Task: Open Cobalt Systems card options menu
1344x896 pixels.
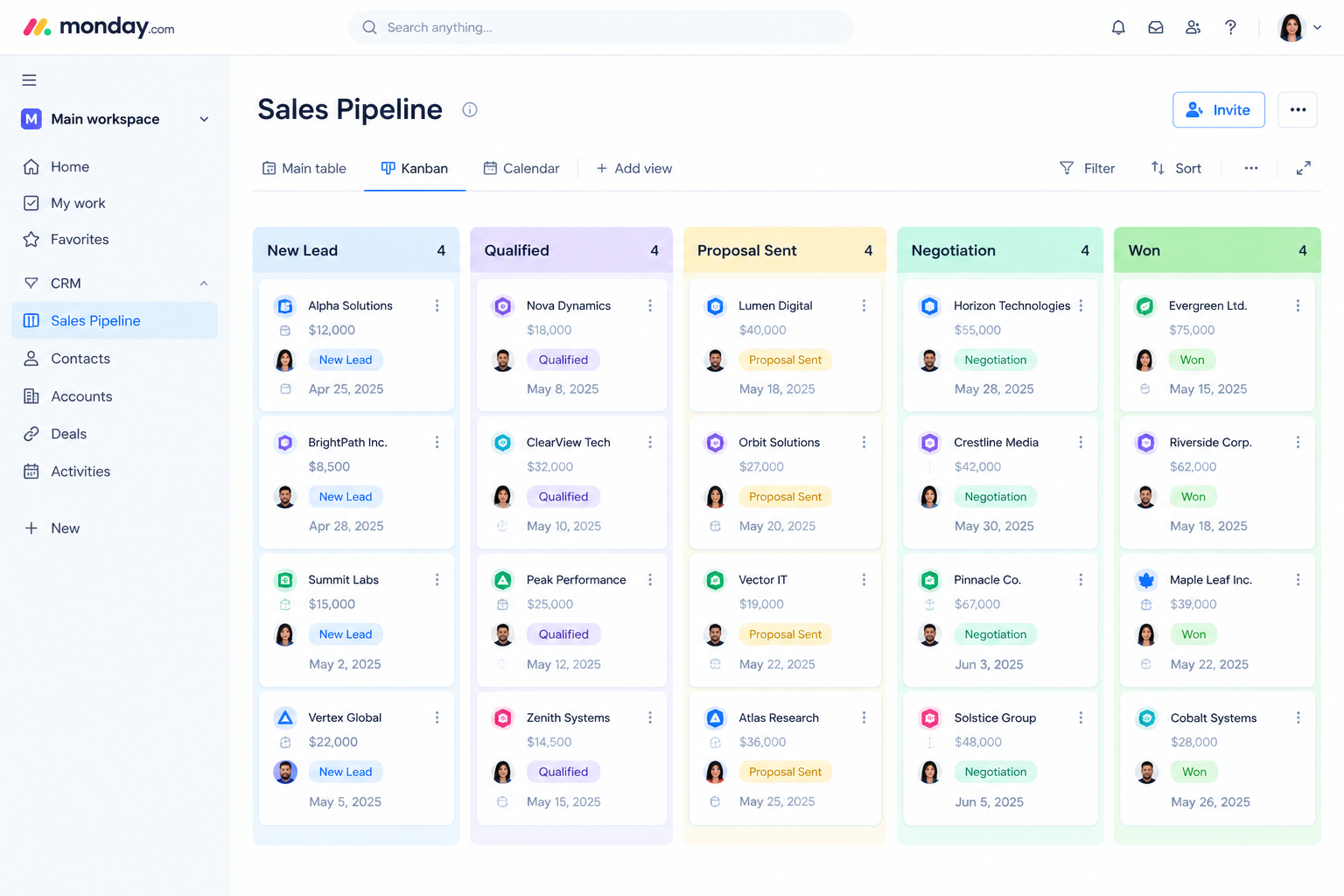Action: pyautogui.click(x=1298, y=717)
